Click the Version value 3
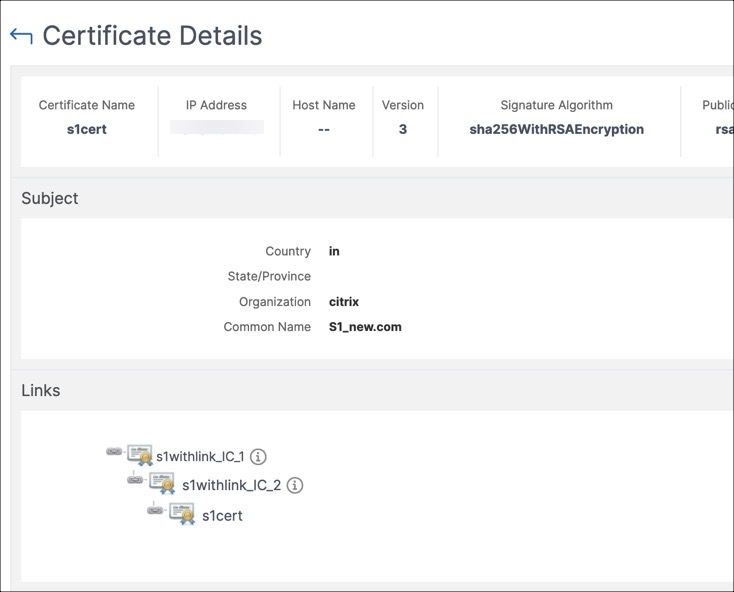The height and width of the screenshot is (592, 734). point(403,129)
